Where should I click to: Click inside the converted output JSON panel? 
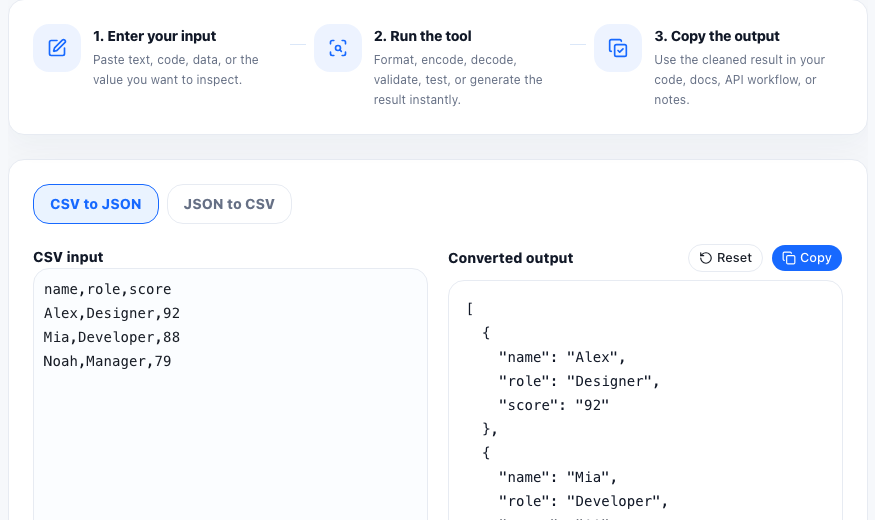tap(645, 401)
